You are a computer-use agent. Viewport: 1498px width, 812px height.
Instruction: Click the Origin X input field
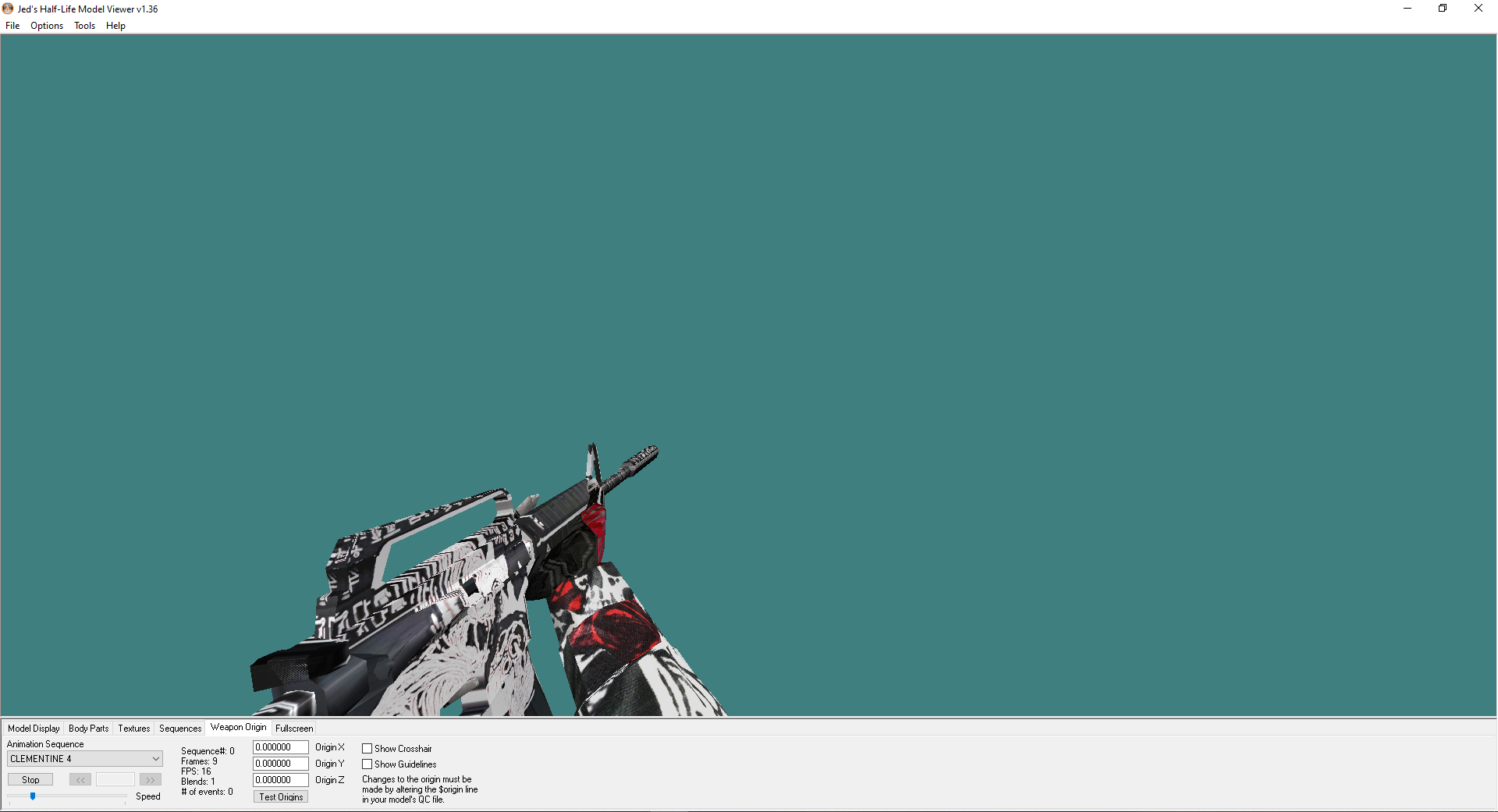pyautogui.click(x=281, y=747)
